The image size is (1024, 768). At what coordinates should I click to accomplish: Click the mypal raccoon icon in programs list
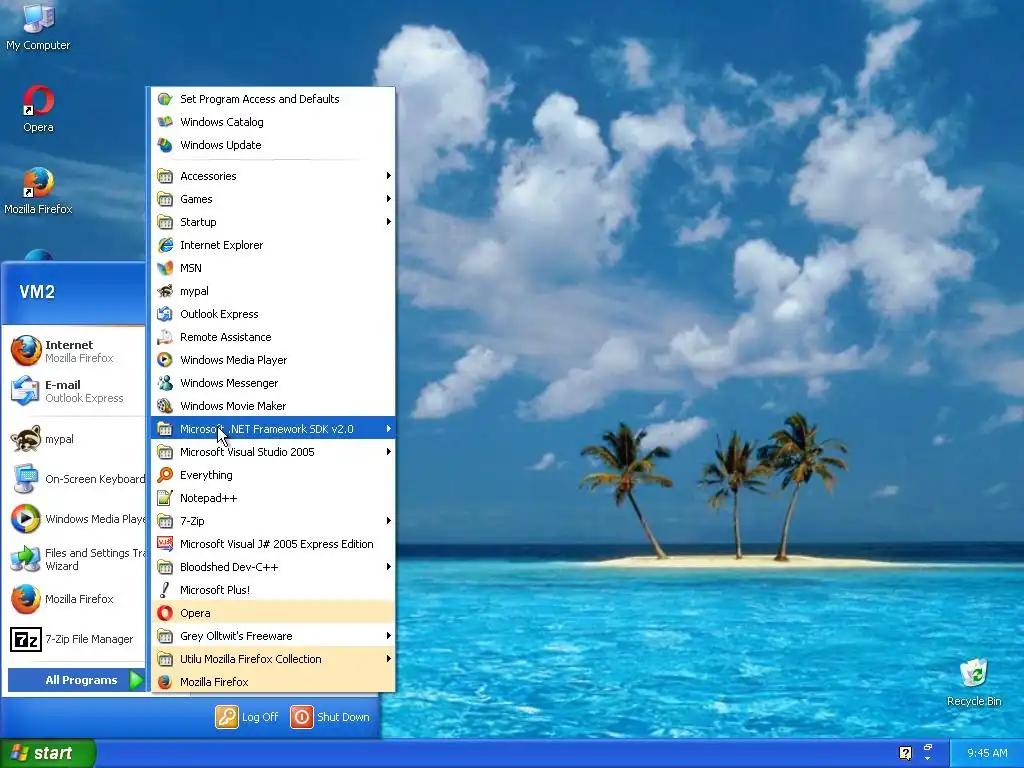165,291
